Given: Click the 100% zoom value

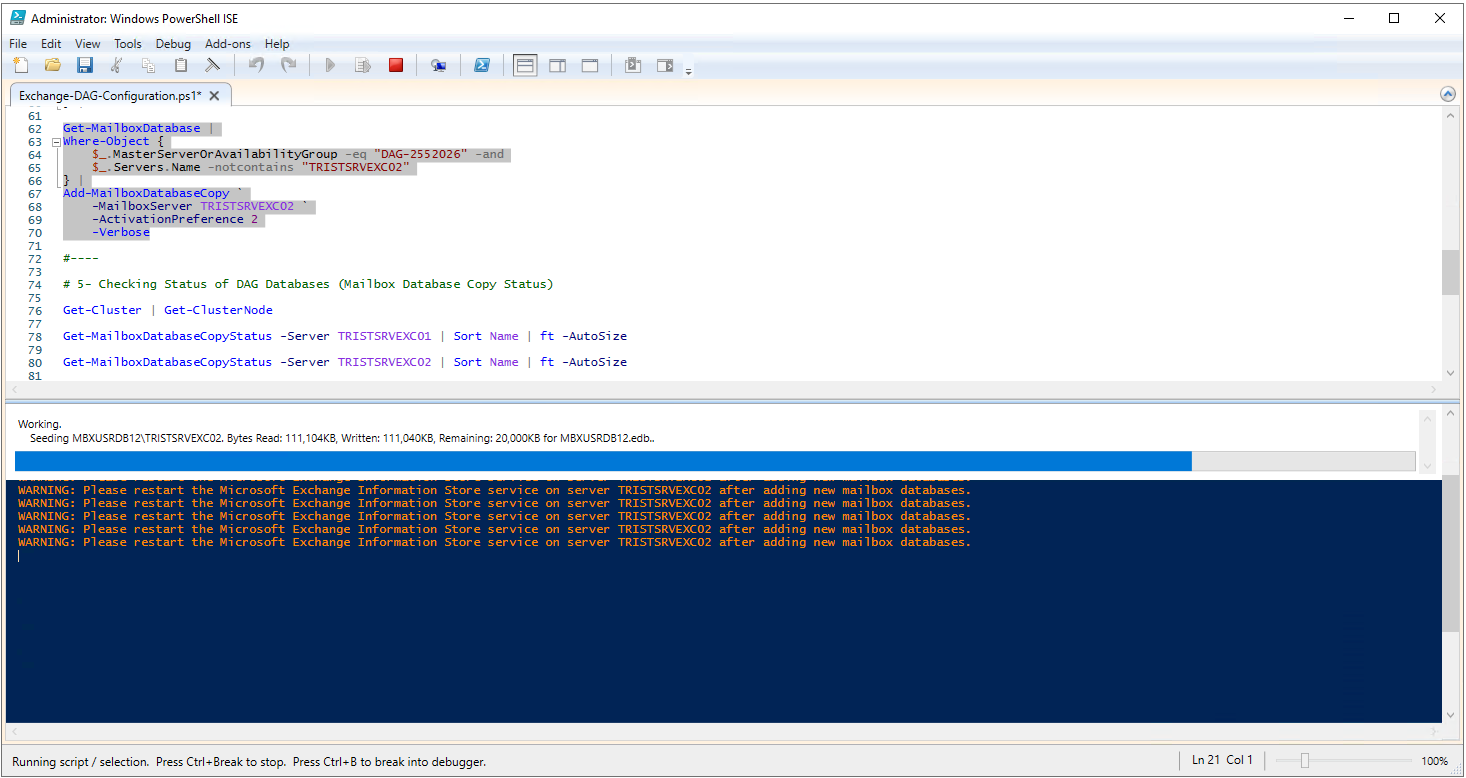Looking at the screenshot, I should pyautogui.click(x=1435, y=761).
